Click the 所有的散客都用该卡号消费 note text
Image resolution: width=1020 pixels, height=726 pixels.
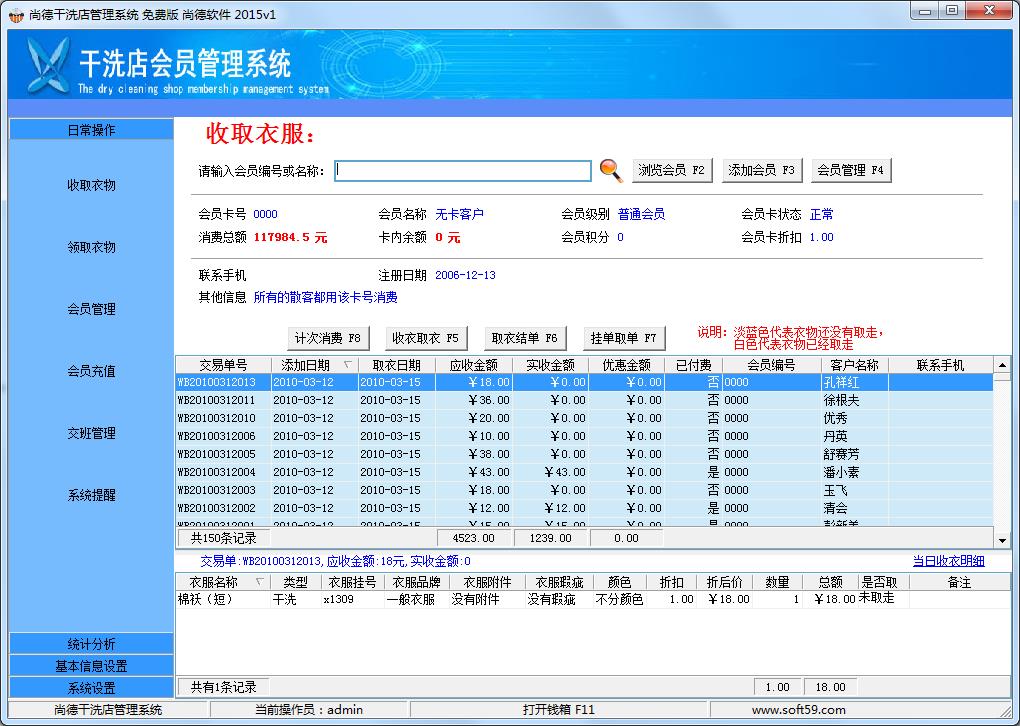325,297
